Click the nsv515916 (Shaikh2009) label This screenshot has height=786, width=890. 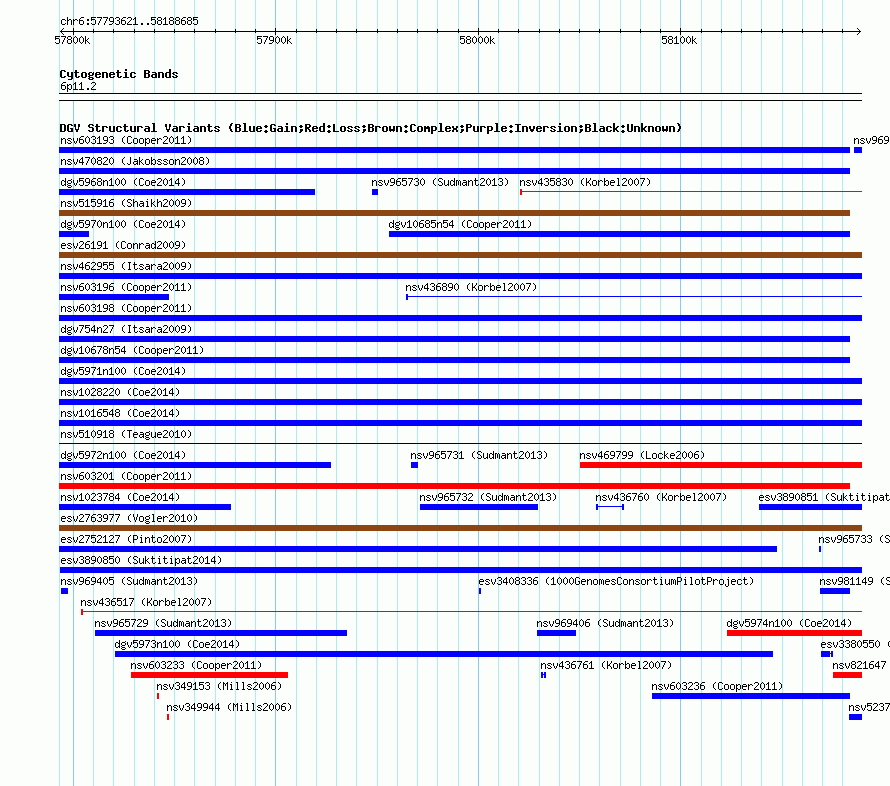(126, 203)
